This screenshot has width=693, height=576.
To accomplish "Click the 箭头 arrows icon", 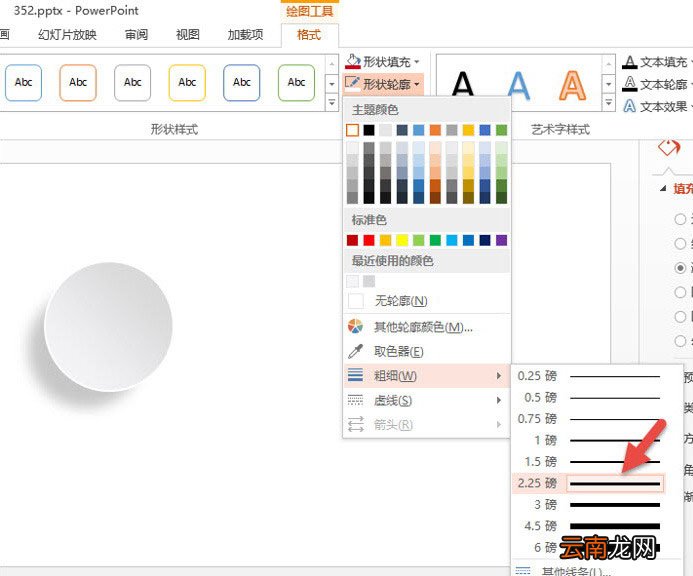I will (x=355, y=424).
